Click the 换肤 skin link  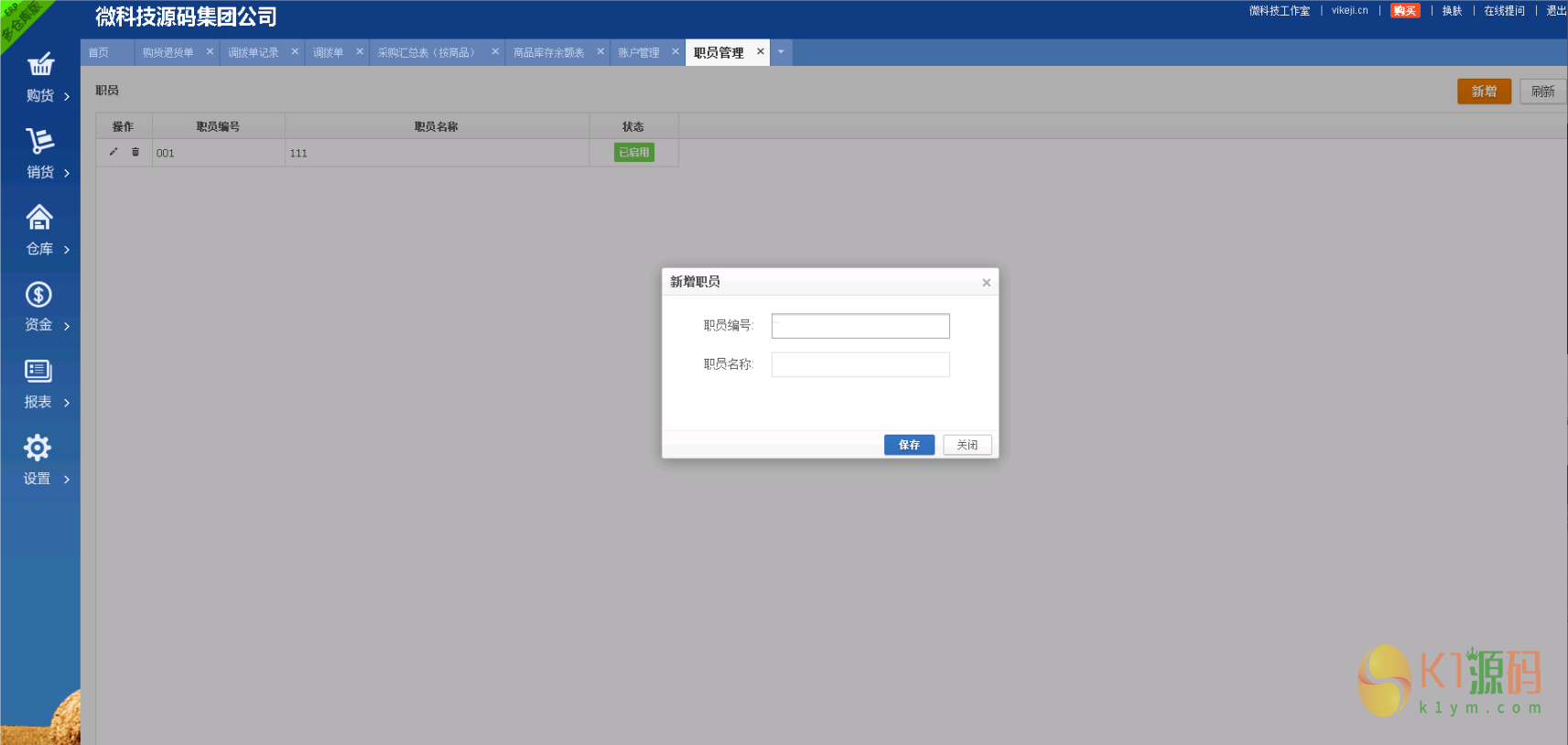tap(1453, 11)
